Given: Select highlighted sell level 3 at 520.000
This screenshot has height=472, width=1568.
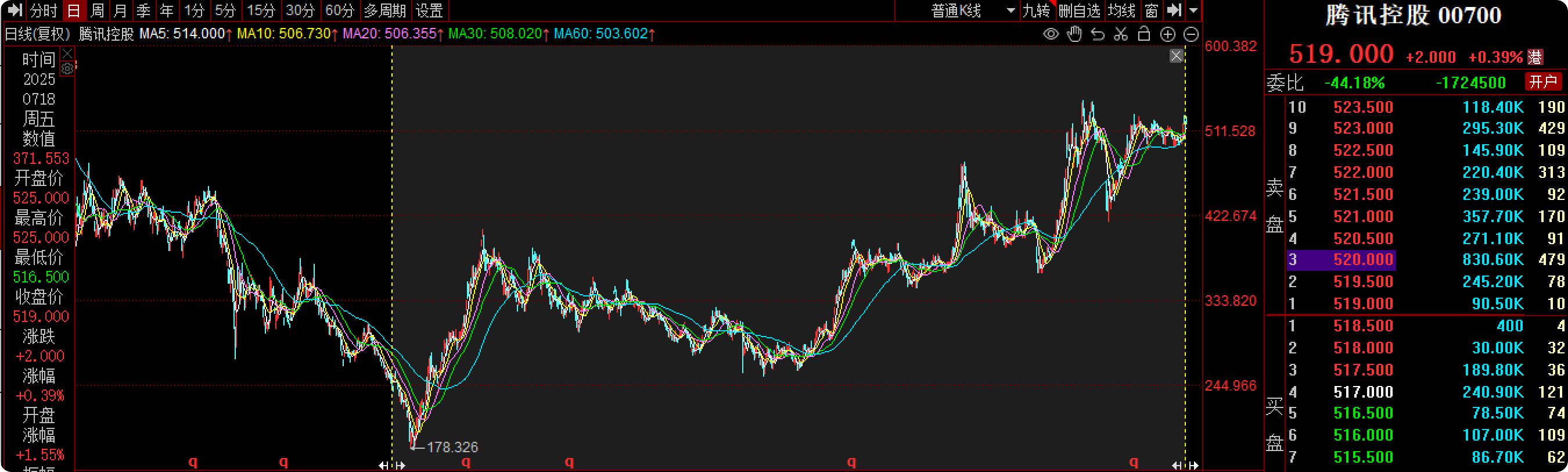Looking at the screenshot, I should pos(1342,260).
